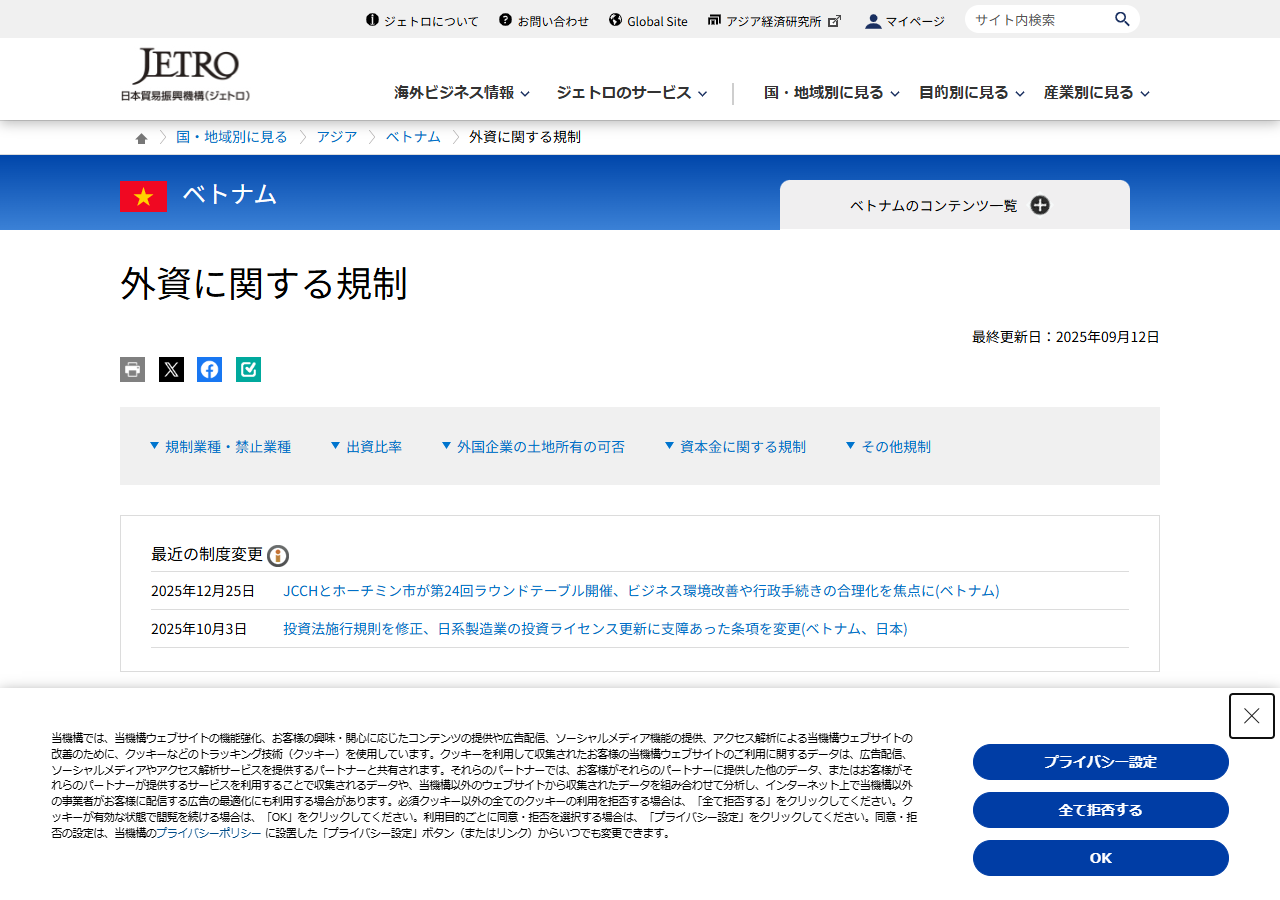
Task: Click OK cookie button
Action: pyautogui.click(x=1101, y=858)
